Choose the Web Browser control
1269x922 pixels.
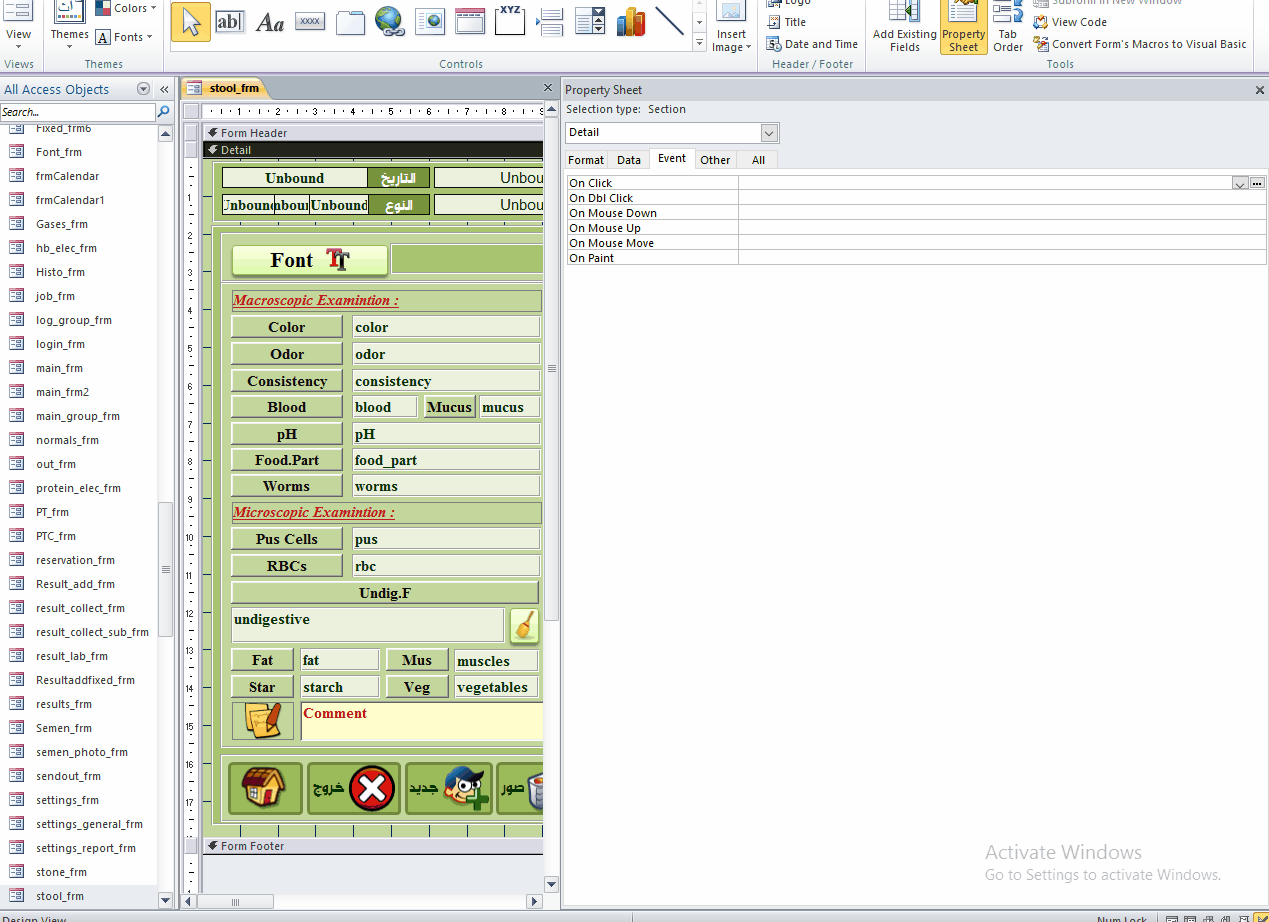[x=430, y=21]
